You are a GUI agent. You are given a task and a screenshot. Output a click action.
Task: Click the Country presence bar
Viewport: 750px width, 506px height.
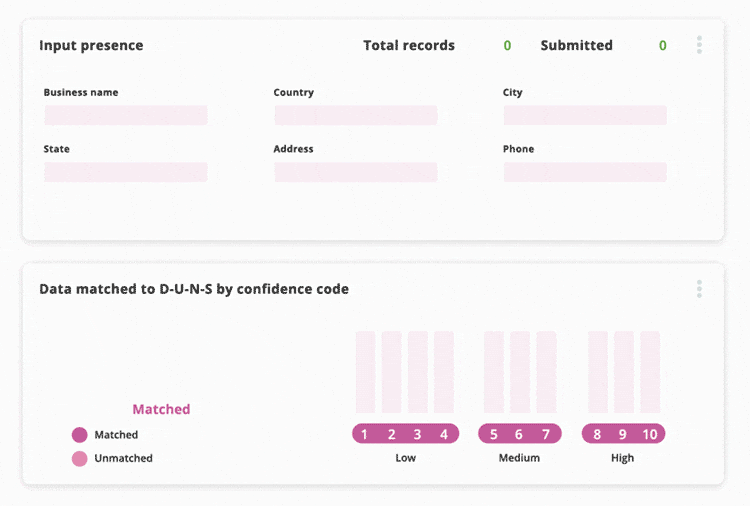tap(355, 116)
